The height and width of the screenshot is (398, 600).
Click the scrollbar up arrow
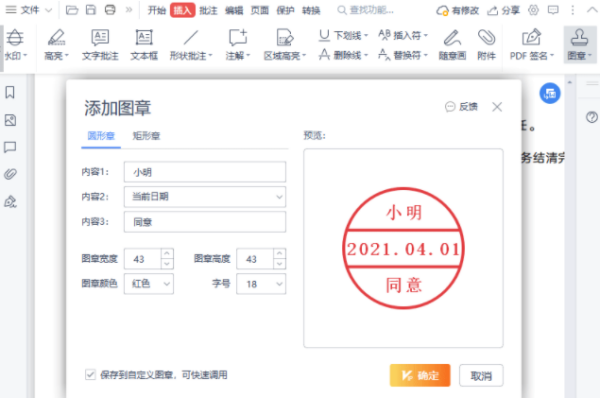coord(570,82)
